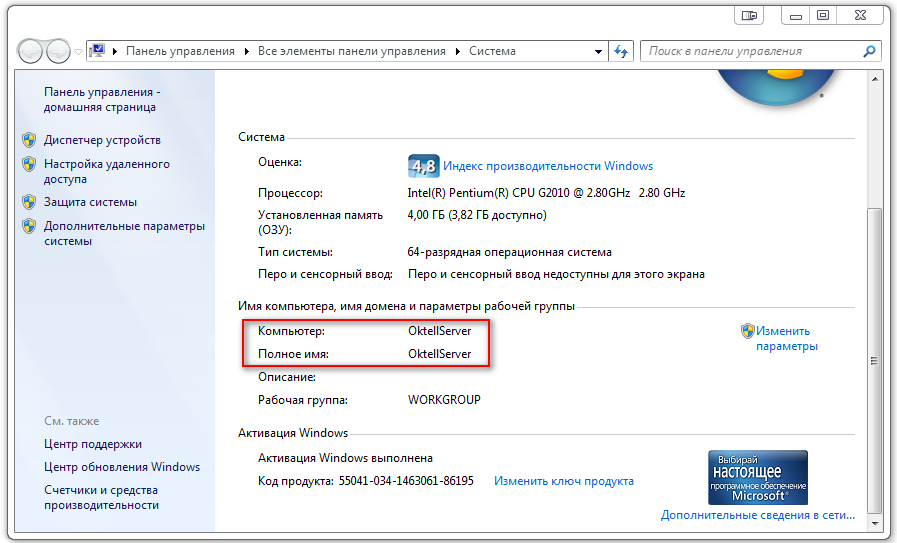
Task: Click the computer icon in address bar
Action: [99, 51]
